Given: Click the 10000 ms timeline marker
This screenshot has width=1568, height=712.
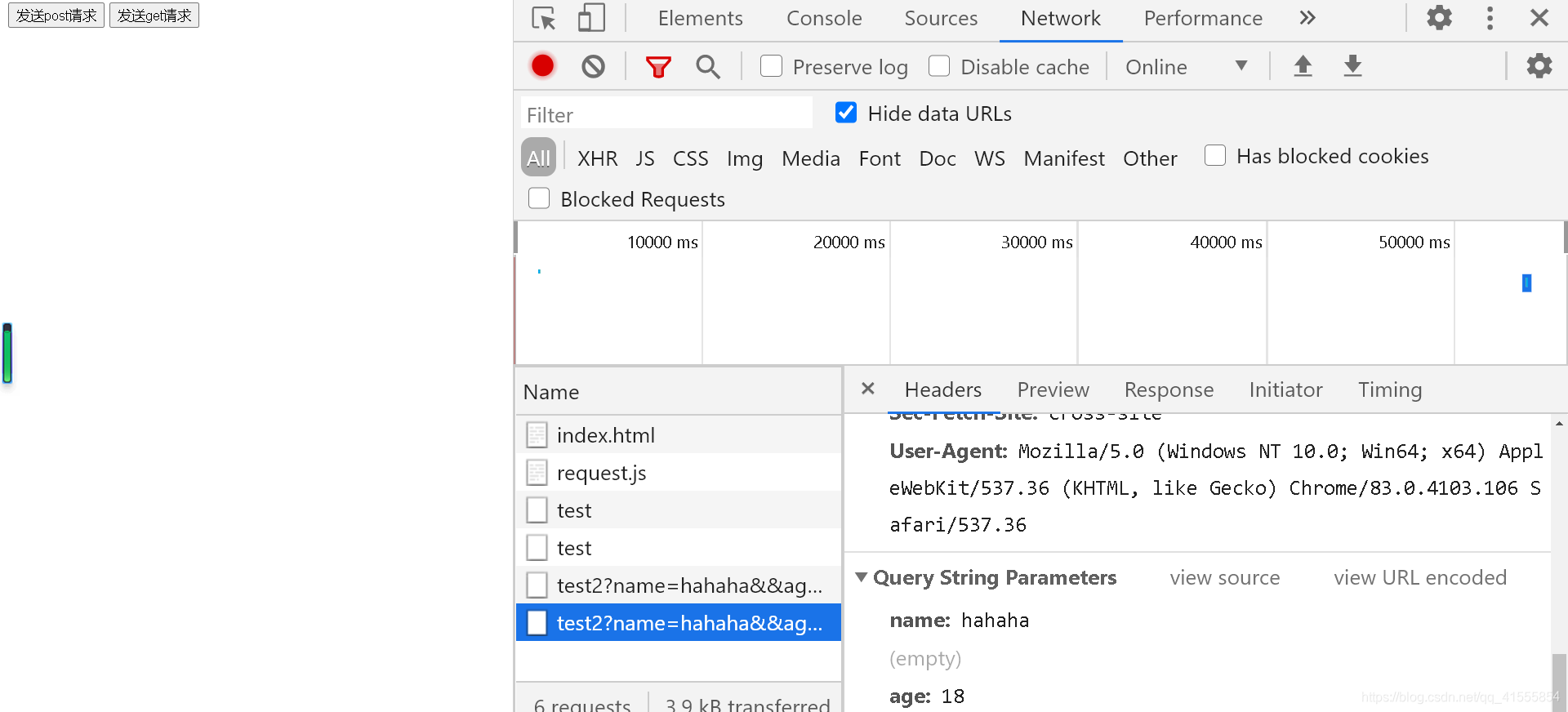Looking at the screenshot, I should 662,243.
